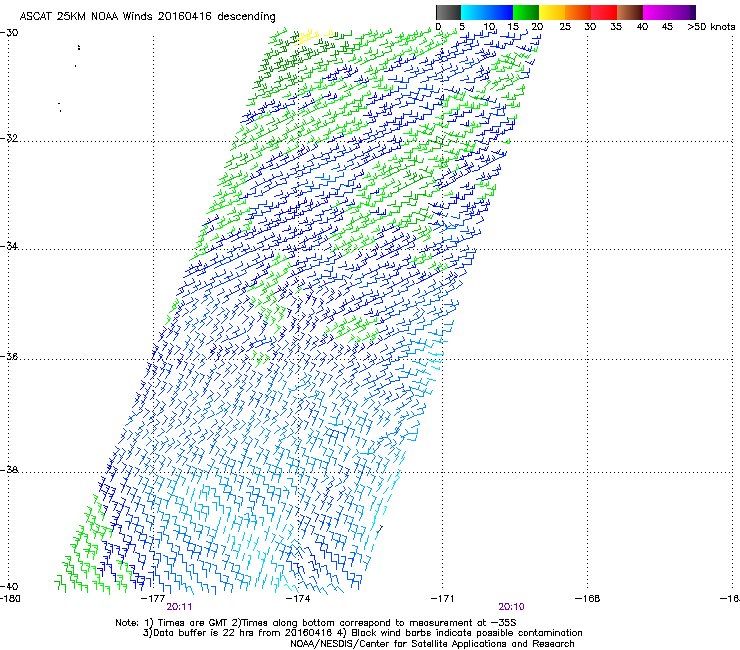Click the blue 10-15 knots legend swatch
The width and height of the screenshot is (740, 650).
point(500,12)
